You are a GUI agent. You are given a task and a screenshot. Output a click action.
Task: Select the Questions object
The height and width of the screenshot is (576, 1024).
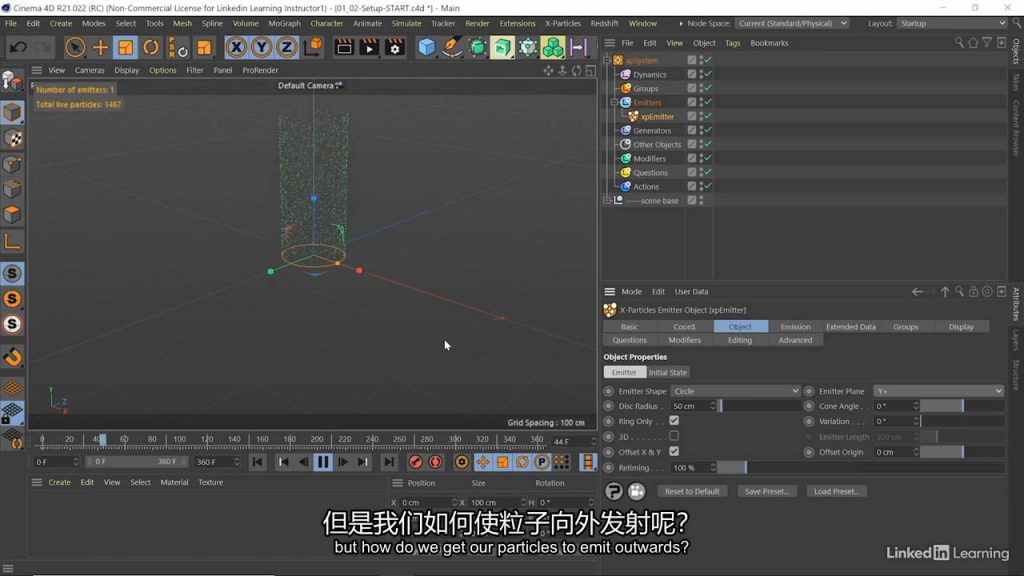click(x=650, y=172)
